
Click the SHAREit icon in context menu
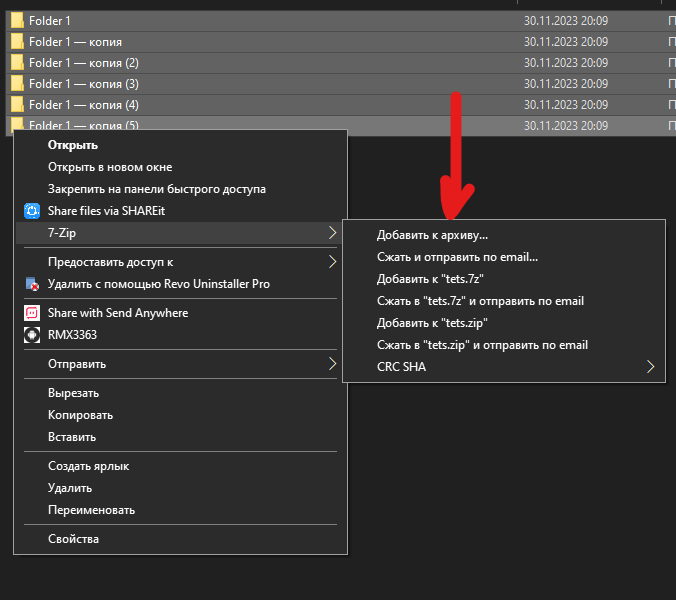(32, 211)
